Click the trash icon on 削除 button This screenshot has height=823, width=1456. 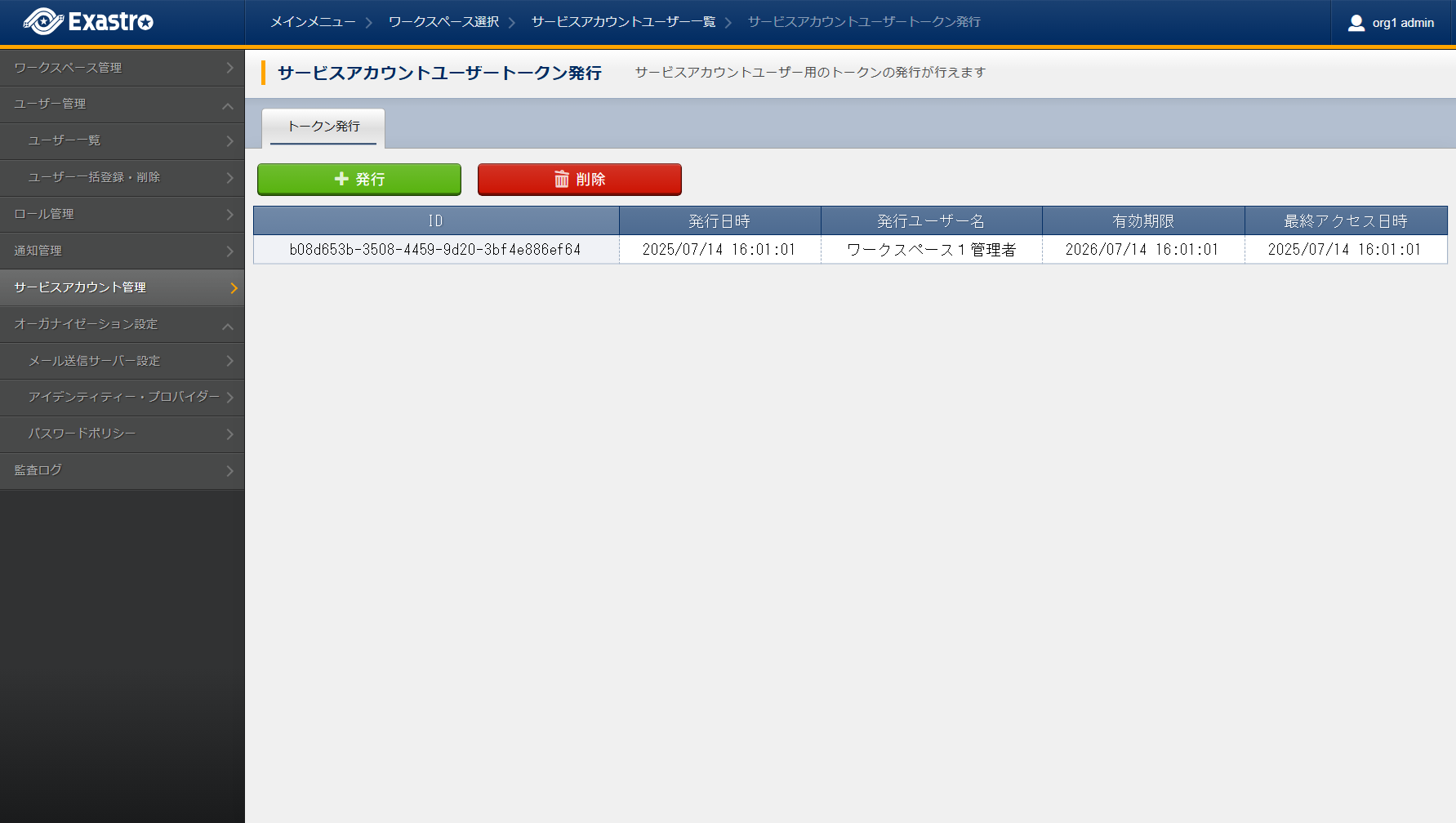[x=562, y=179]
